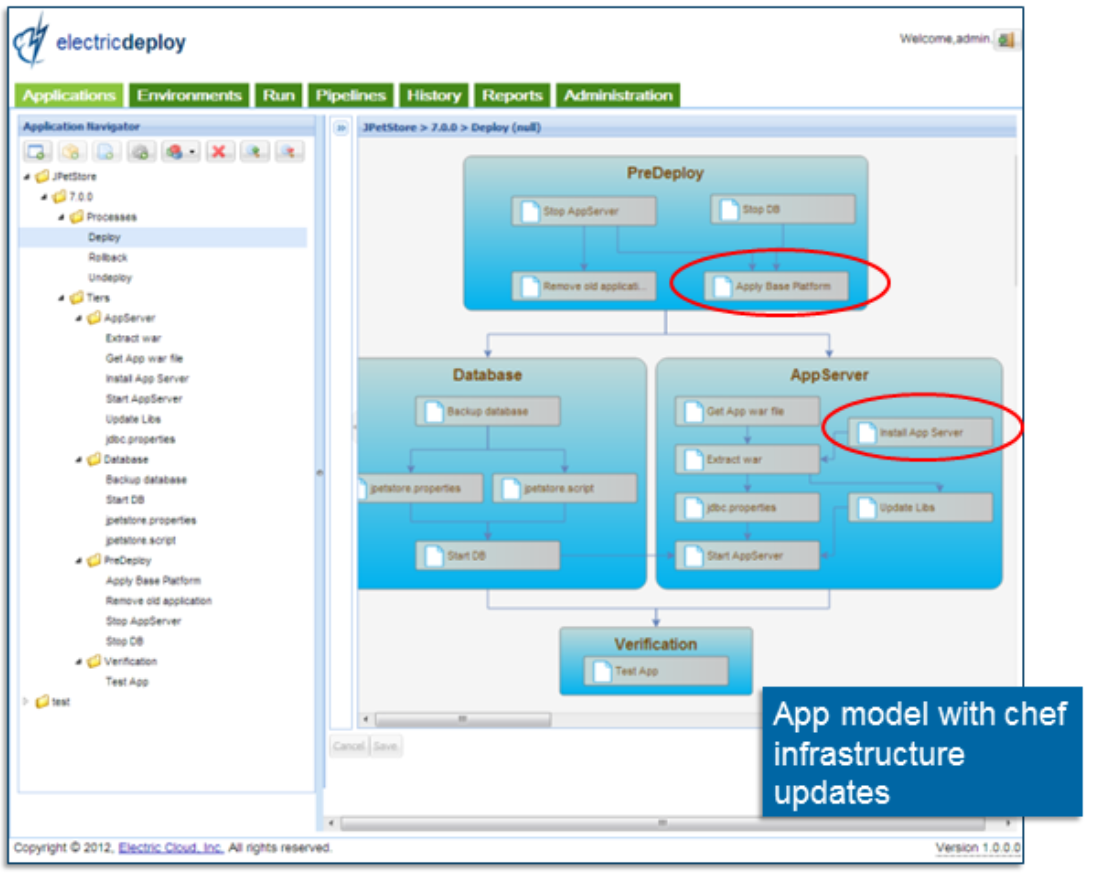The height and width of the screenshot is (874, 1101).
Task: Collapse the Tiers tree node
Action: (x=62, y=298)
